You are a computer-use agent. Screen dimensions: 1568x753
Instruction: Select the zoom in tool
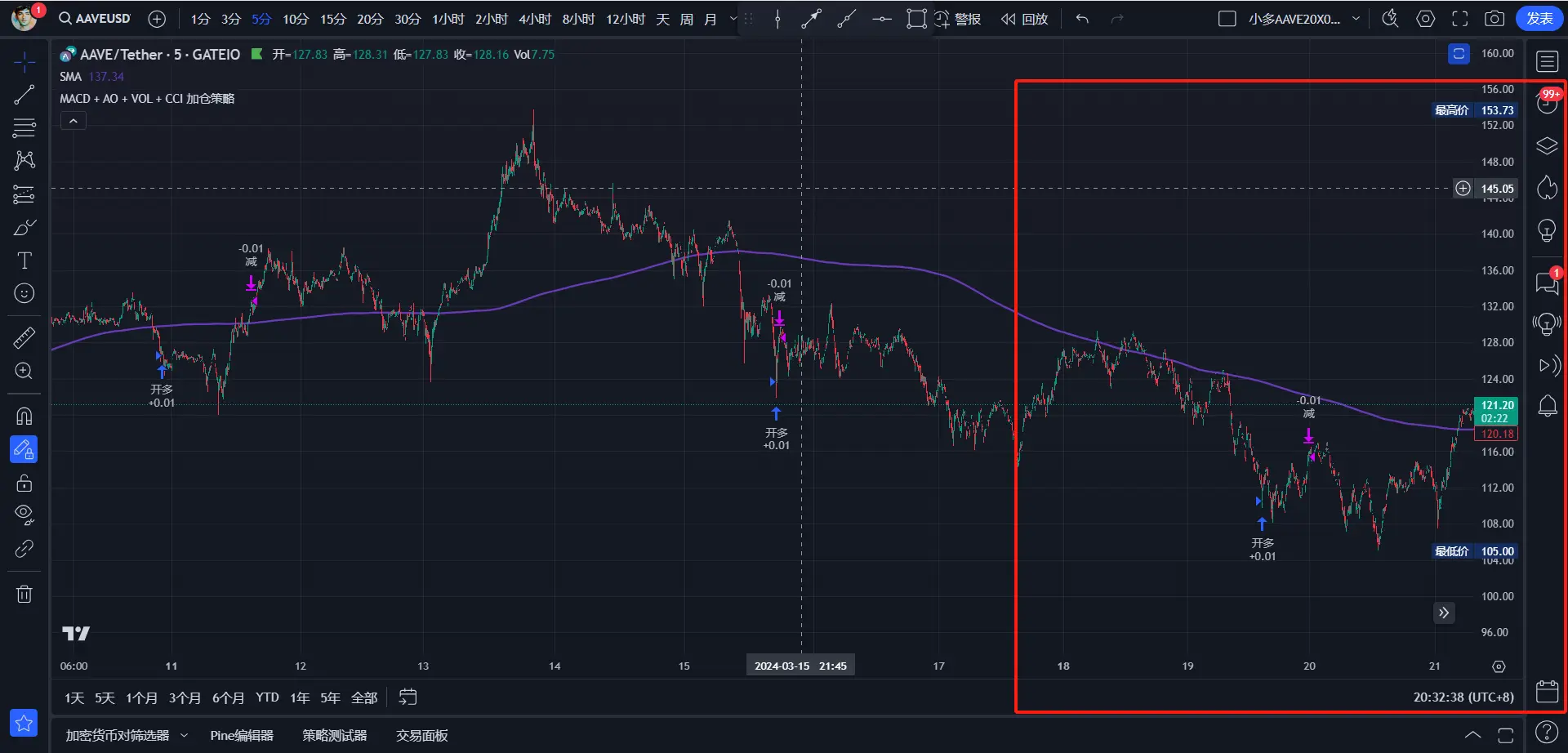24,371
